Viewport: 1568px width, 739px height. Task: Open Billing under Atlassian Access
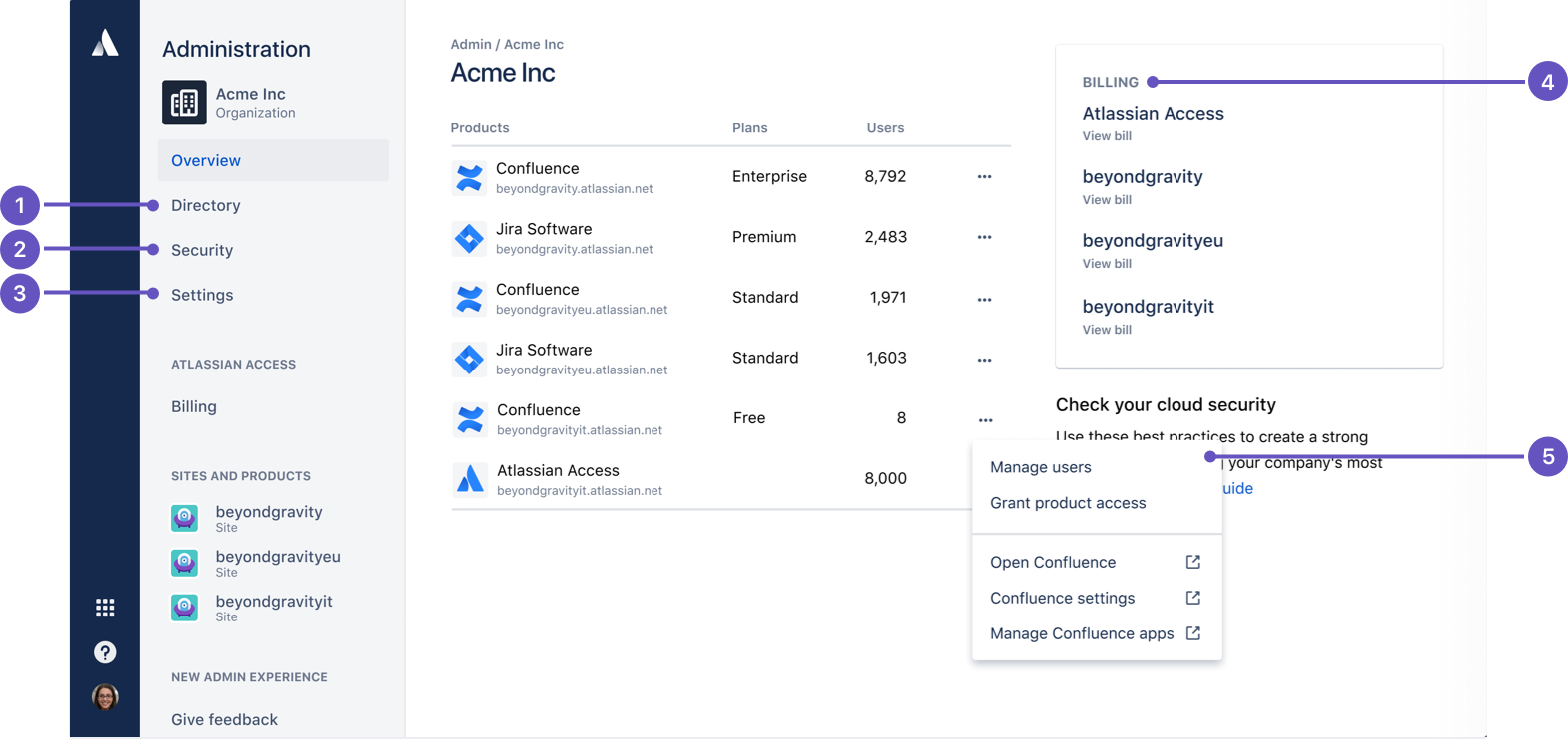coord(194,406)
